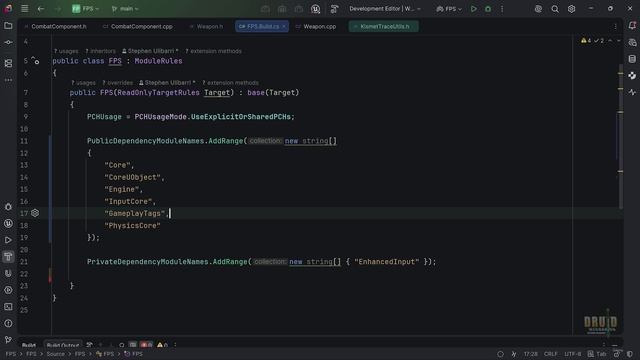Click the gutter gear icon on line 17
Viewport: 640px width, 360px height.
pos(35,213)
